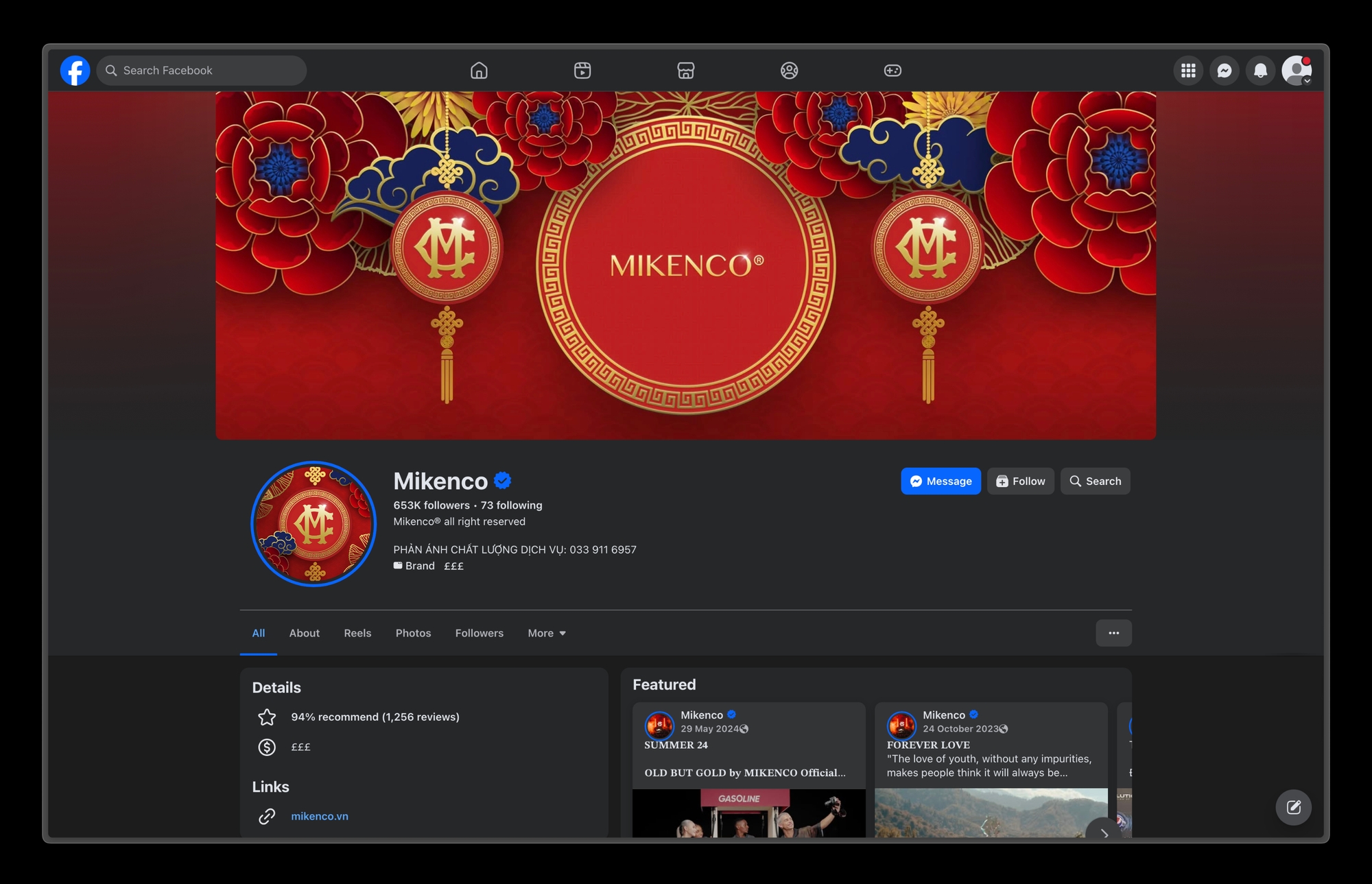Click the page Search button
The image size is (1372, 884).
(1096, 481)
